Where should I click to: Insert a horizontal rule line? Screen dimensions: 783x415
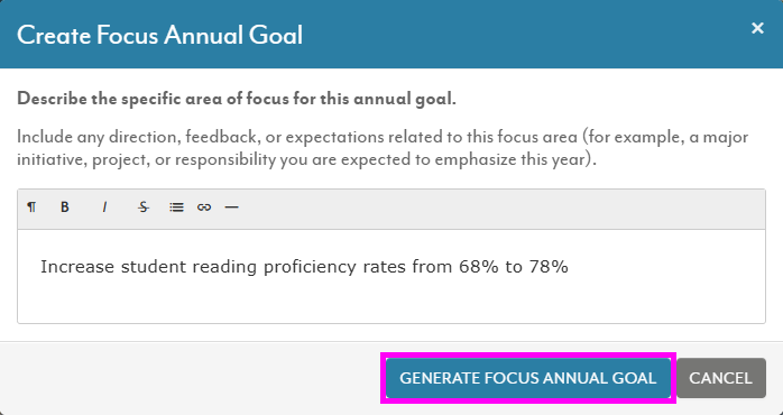[232, 207]
